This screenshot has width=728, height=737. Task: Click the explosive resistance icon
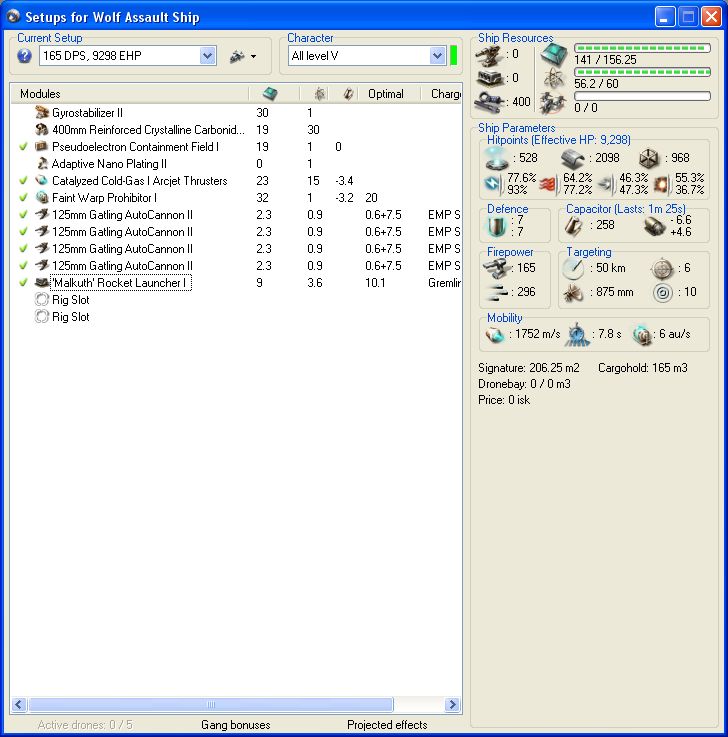(662, 184)
